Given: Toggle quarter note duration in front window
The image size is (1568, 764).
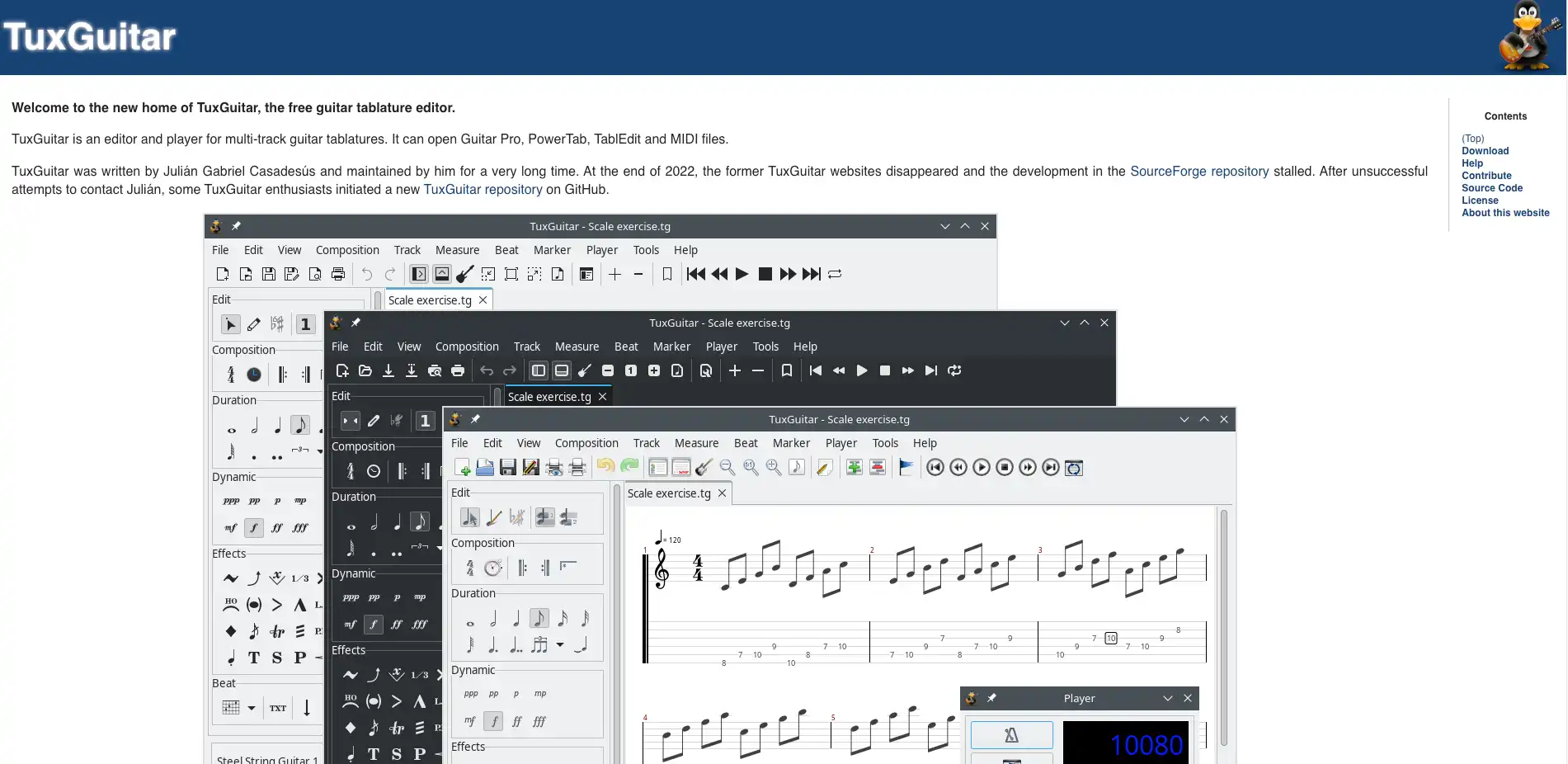Looking at the screenshot, I should click(x=516, y=618).
